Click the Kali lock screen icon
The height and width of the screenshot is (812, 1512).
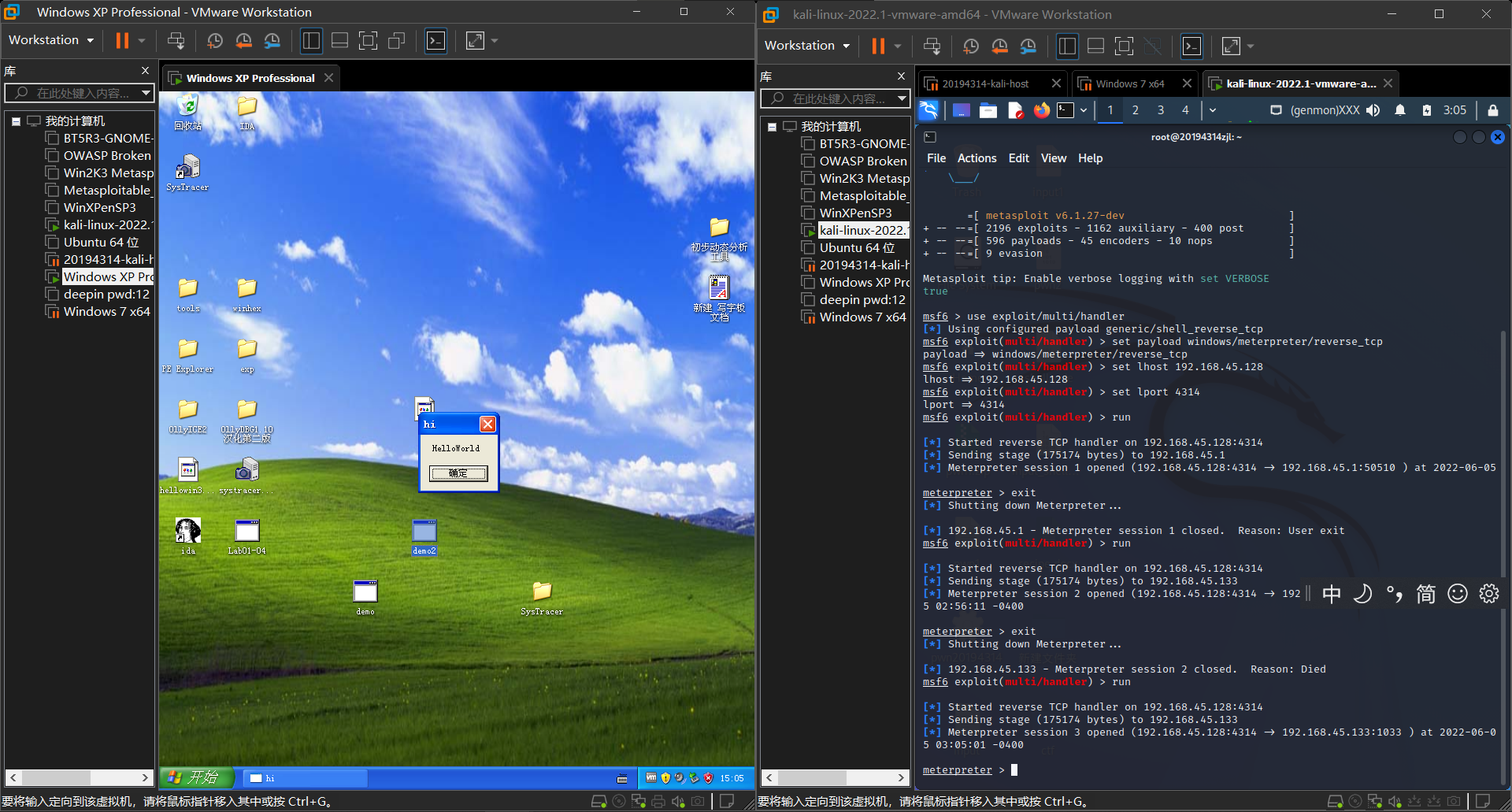pos(1492,110)
